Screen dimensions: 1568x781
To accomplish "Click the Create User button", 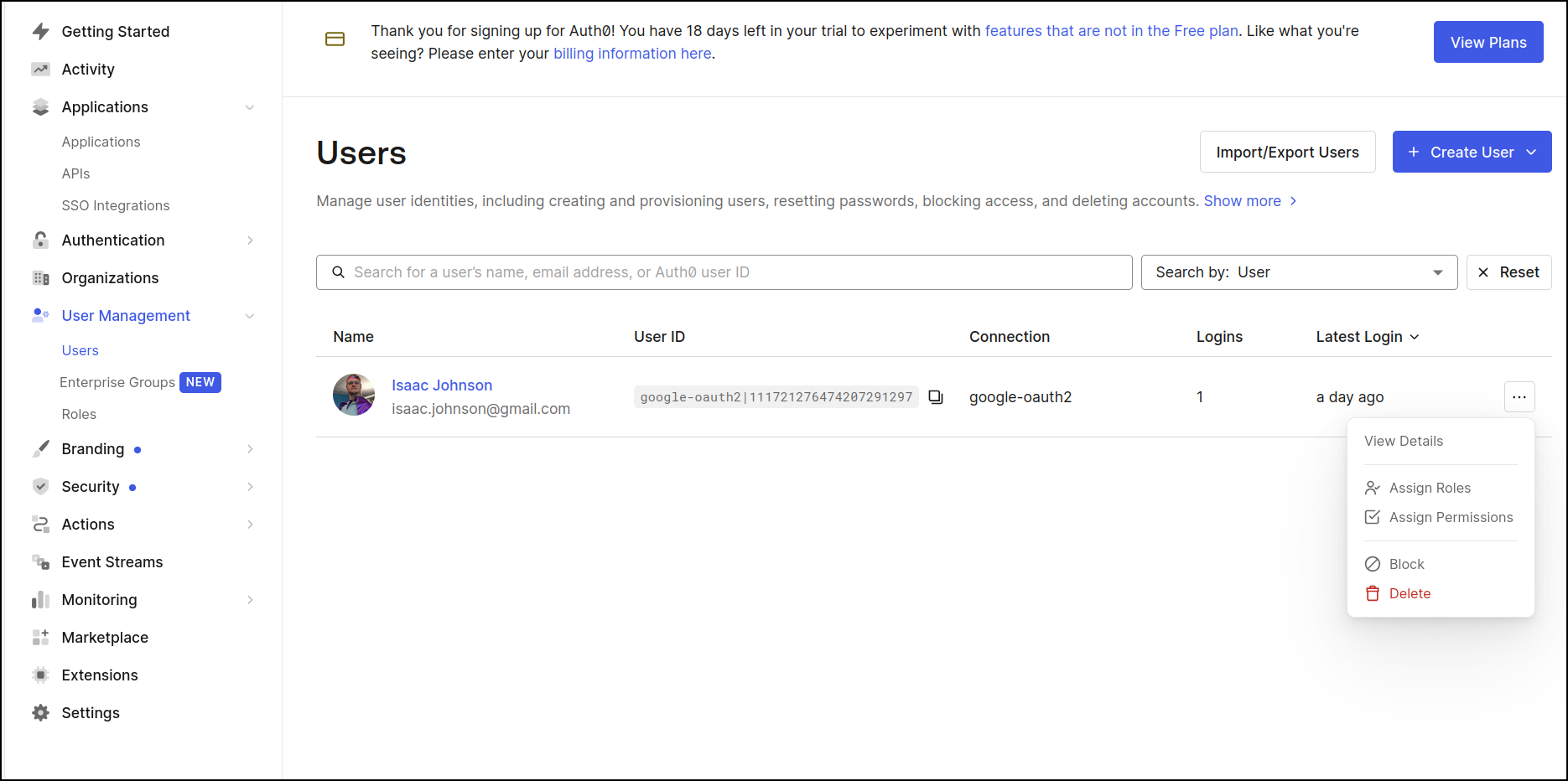I will (x=1472, y=152).
